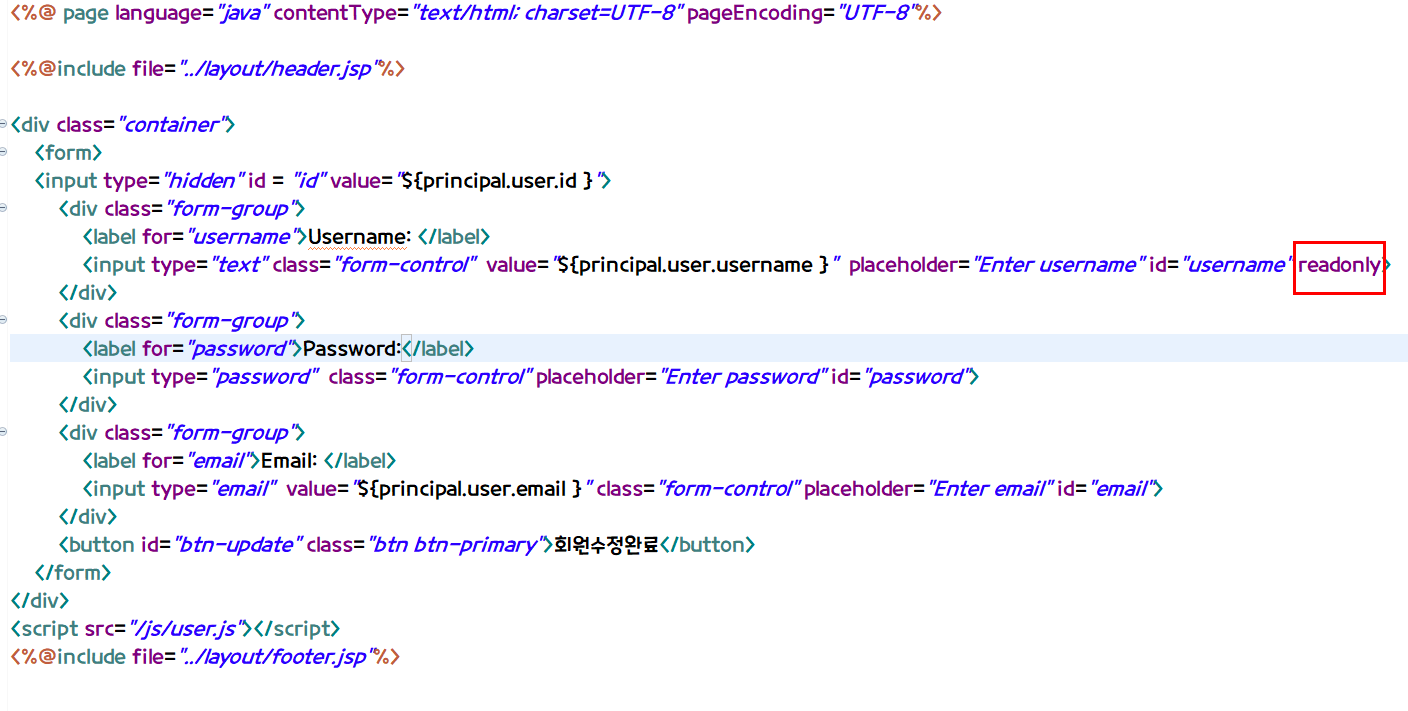Screen dimensions: 1408x711
Task: Collapse the fold marker of the username form-group div
Action: pos(4,209)
